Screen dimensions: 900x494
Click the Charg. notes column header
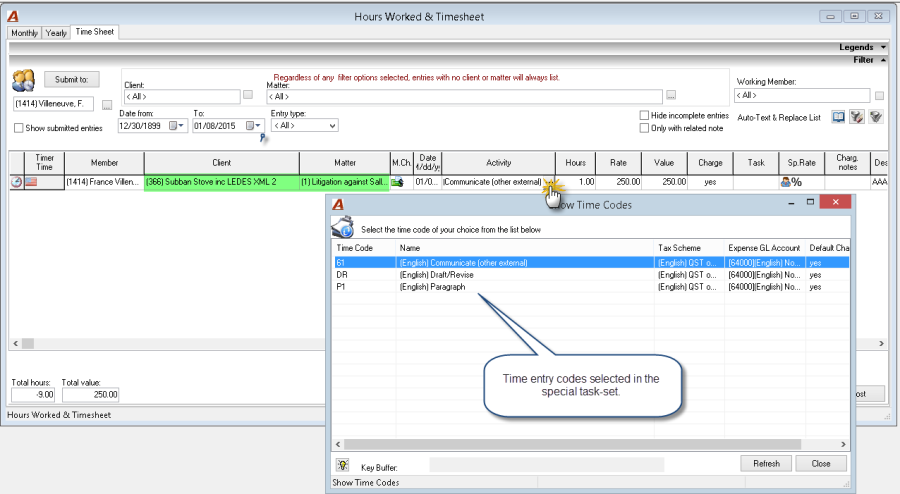point(847,163)
